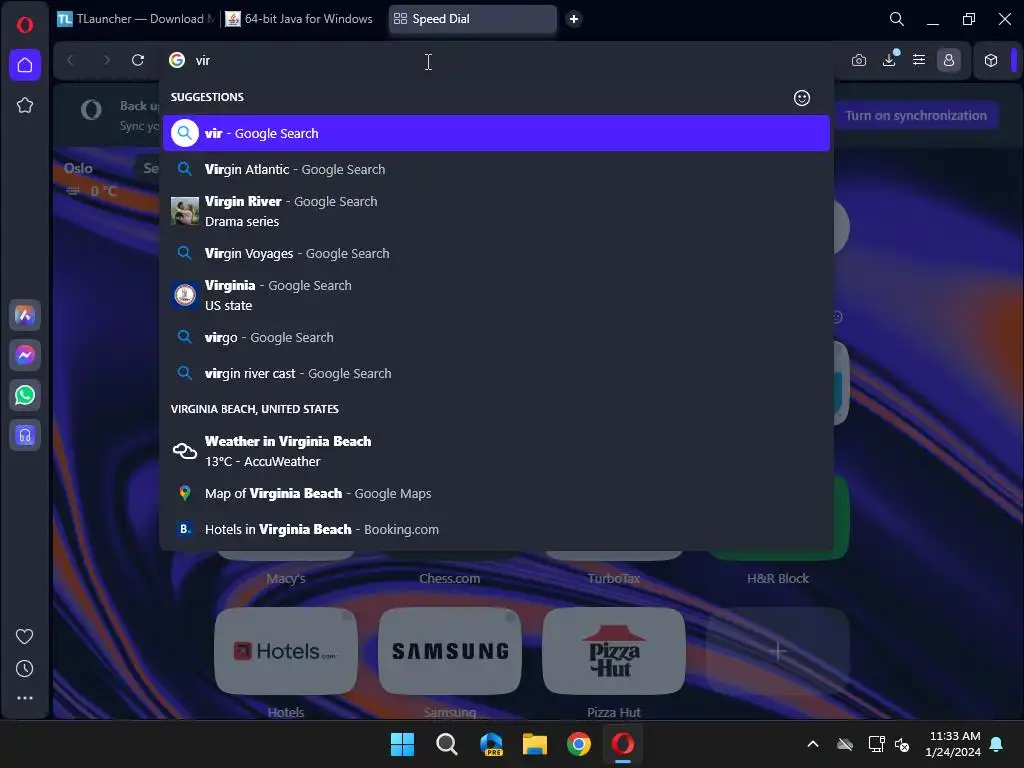Open bookmarks star in sidebar
This screenshot has height=768, width=1024.
pyautogui.click(x=25, y=105)
